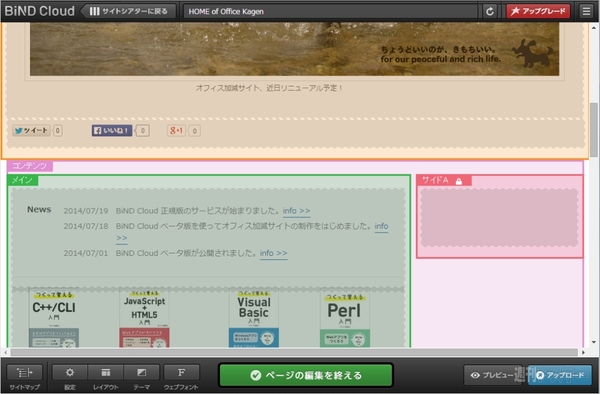Click the empty Side A block
The height and width of the screenshot is (394, 600).
(x=499, y=217)
